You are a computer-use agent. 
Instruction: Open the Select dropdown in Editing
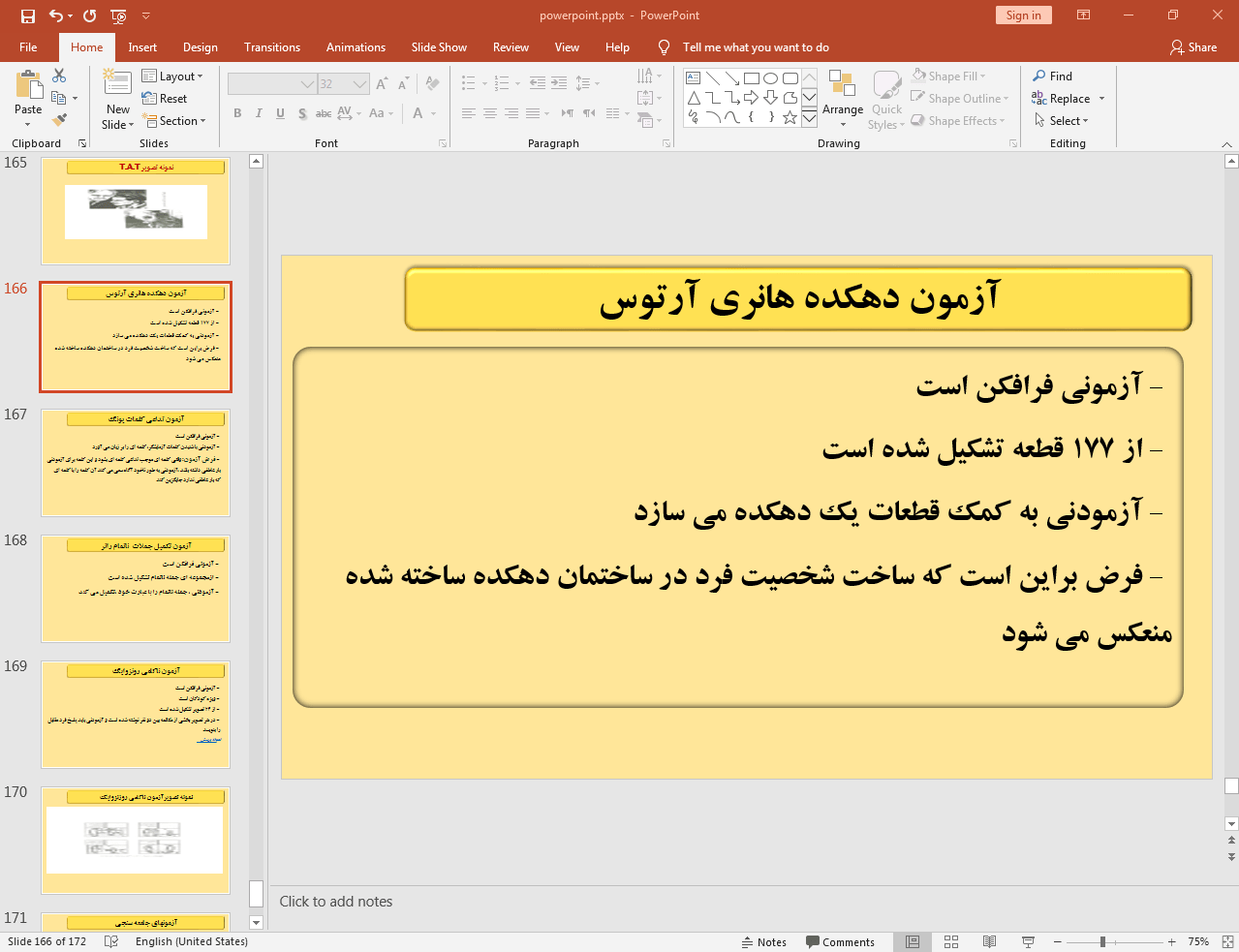[1062, 120]
